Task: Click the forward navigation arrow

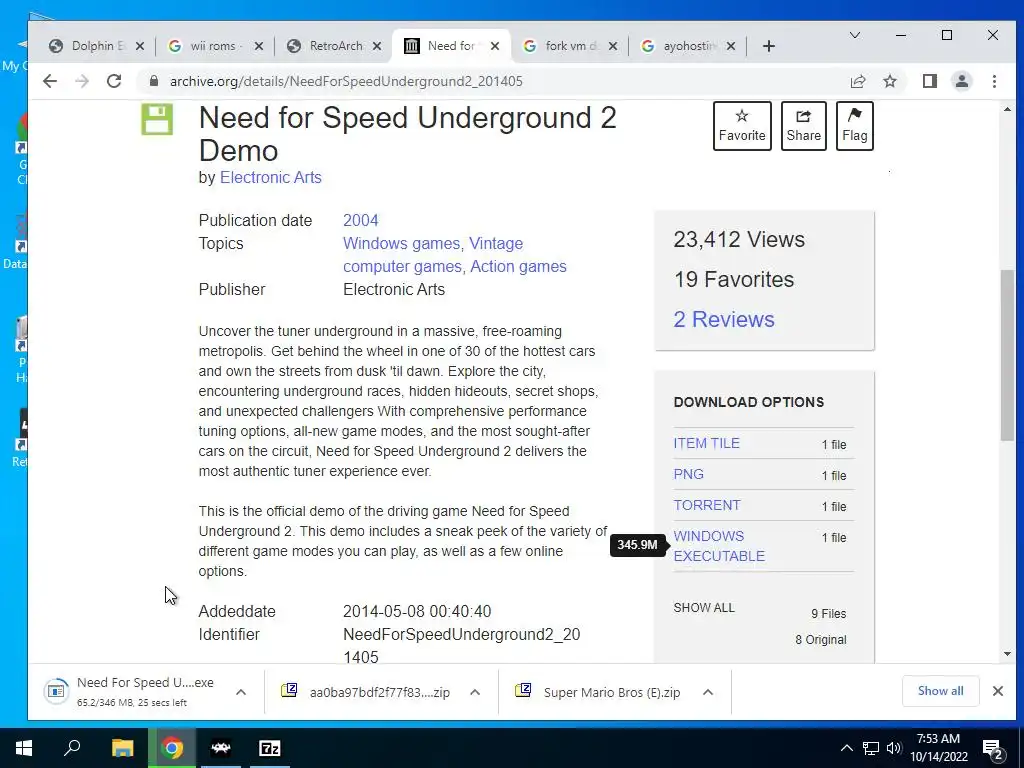Action: coord(82,81)
